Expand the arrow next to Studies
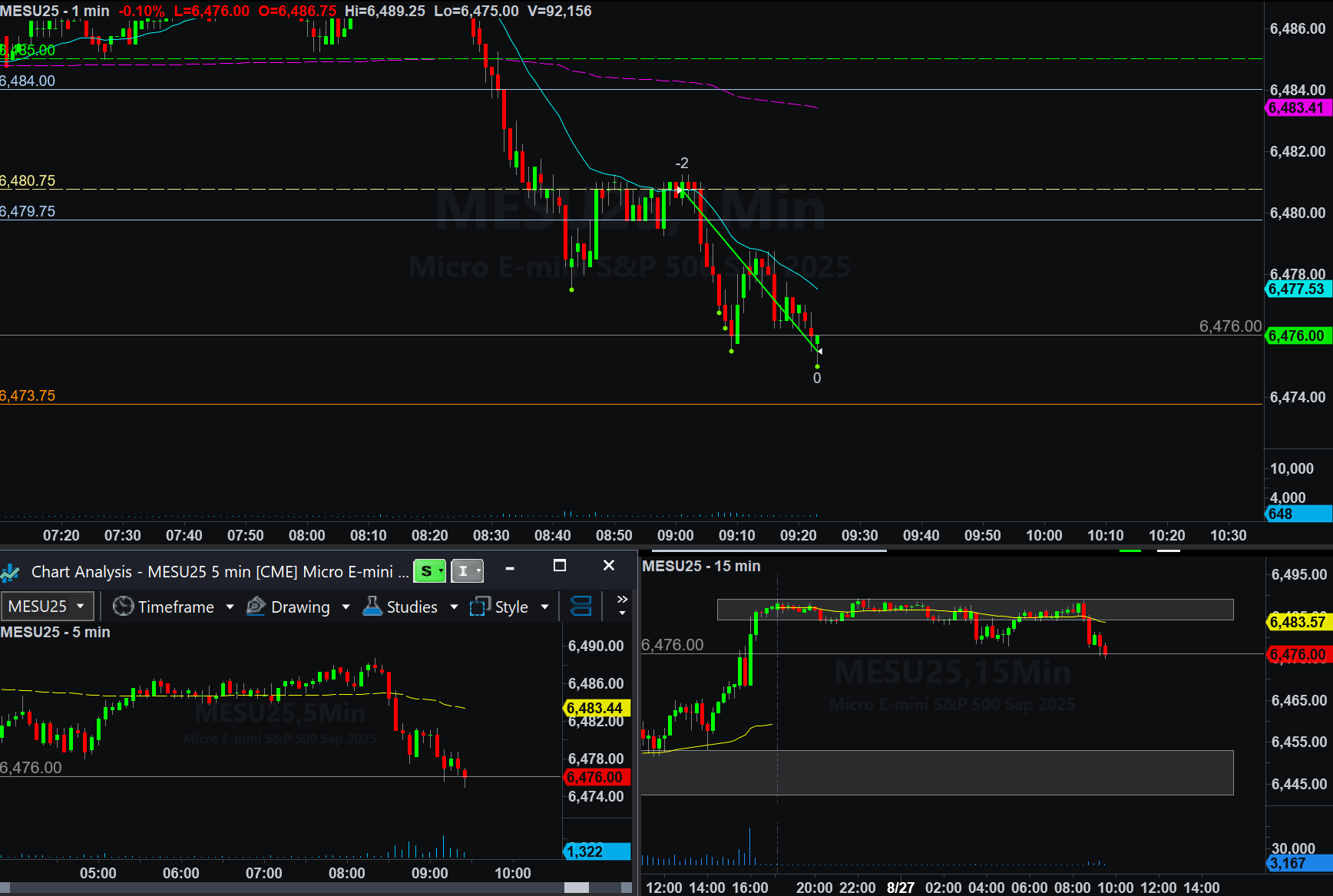Screen dimensions: 1333x896 coord(454,607)
